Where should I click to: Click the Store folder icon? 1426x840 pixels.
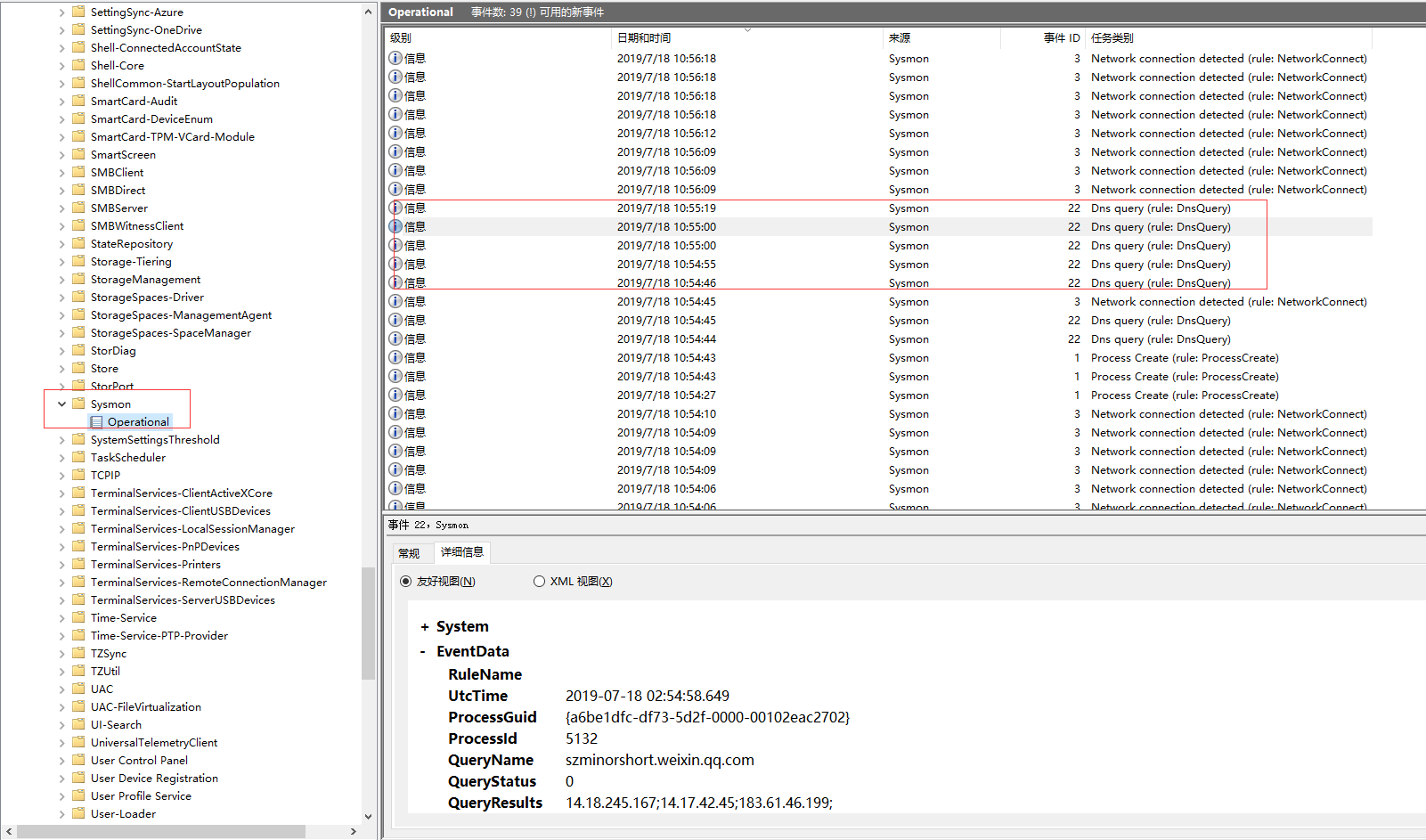click(x=78, y=368)
